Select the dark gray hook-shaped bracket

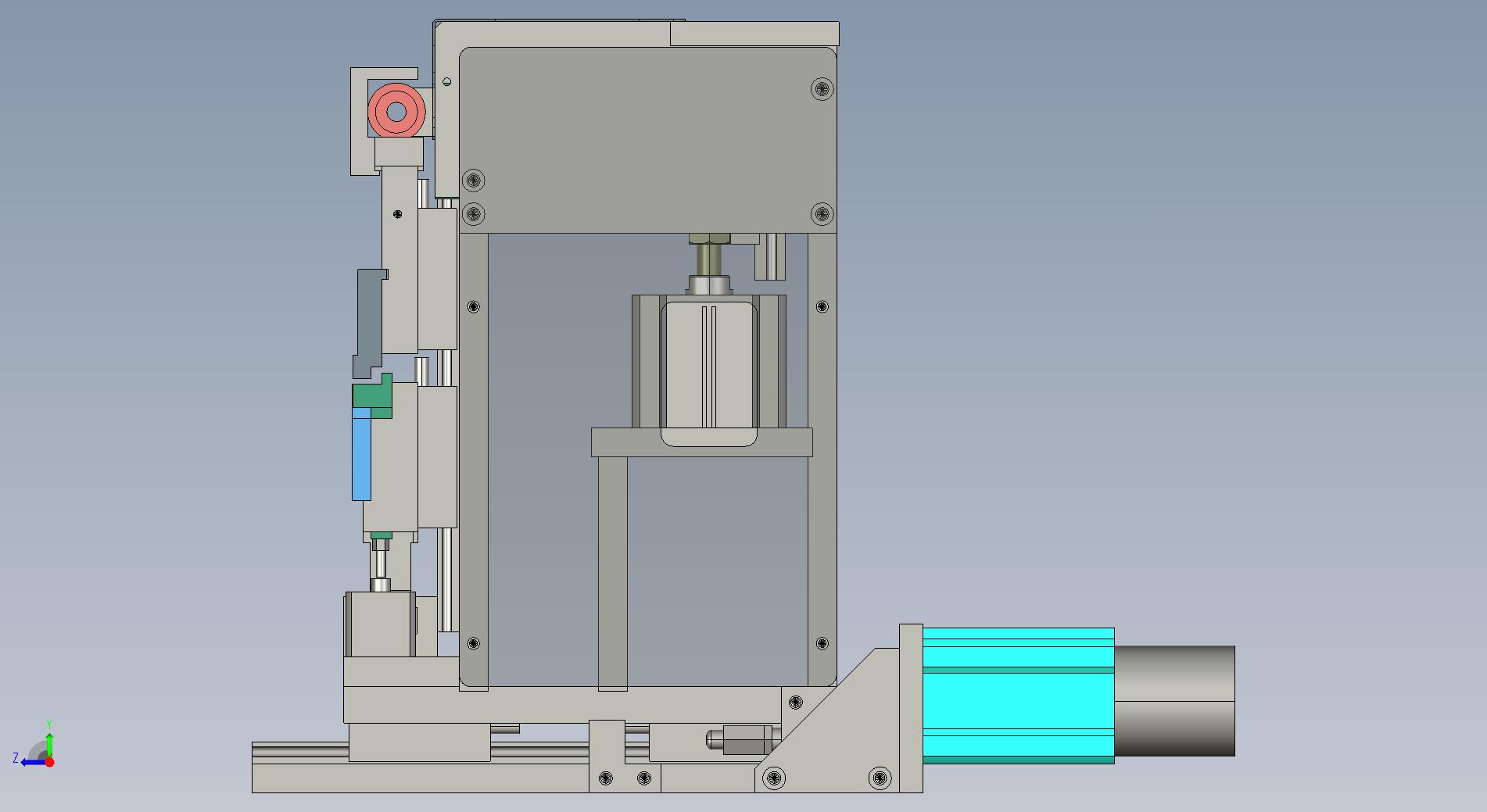click(x=369, y=322)
